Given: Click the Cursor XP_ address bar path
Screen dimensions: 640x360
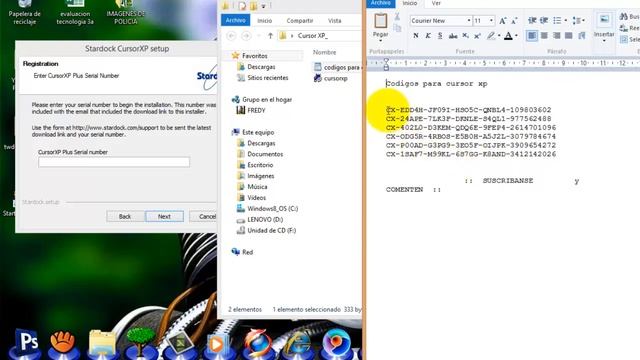Looking at the screenshot, I should (x=313, y=36).
